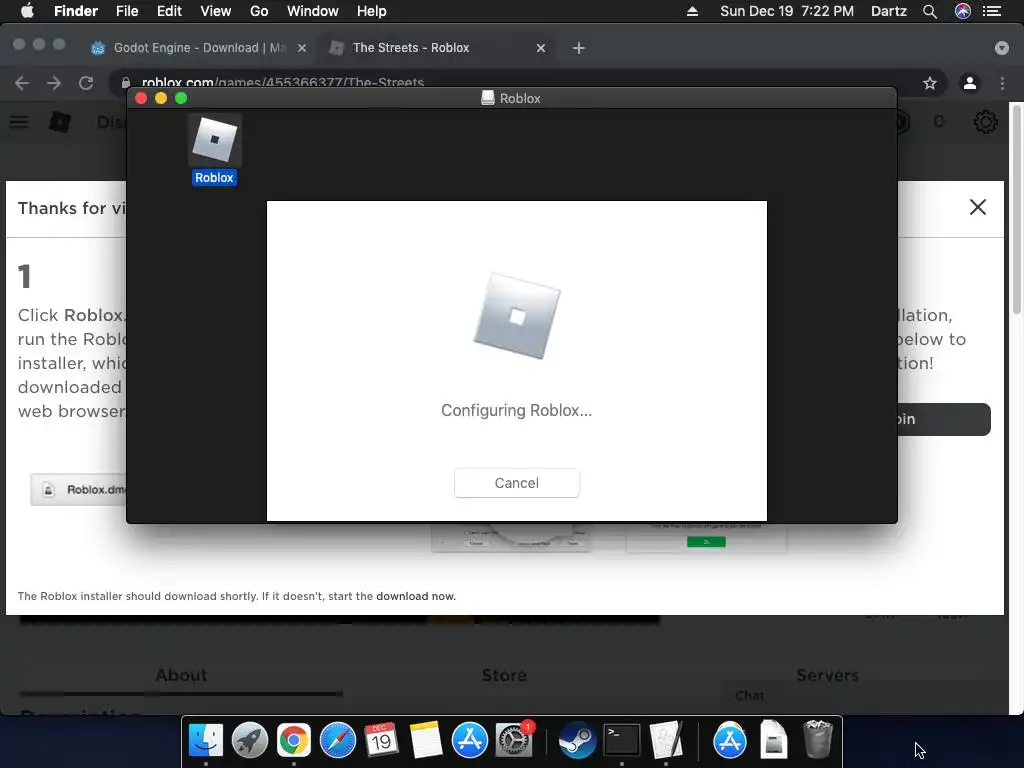
Task: Open the Dartz user menu
Action: pos(889,11)
